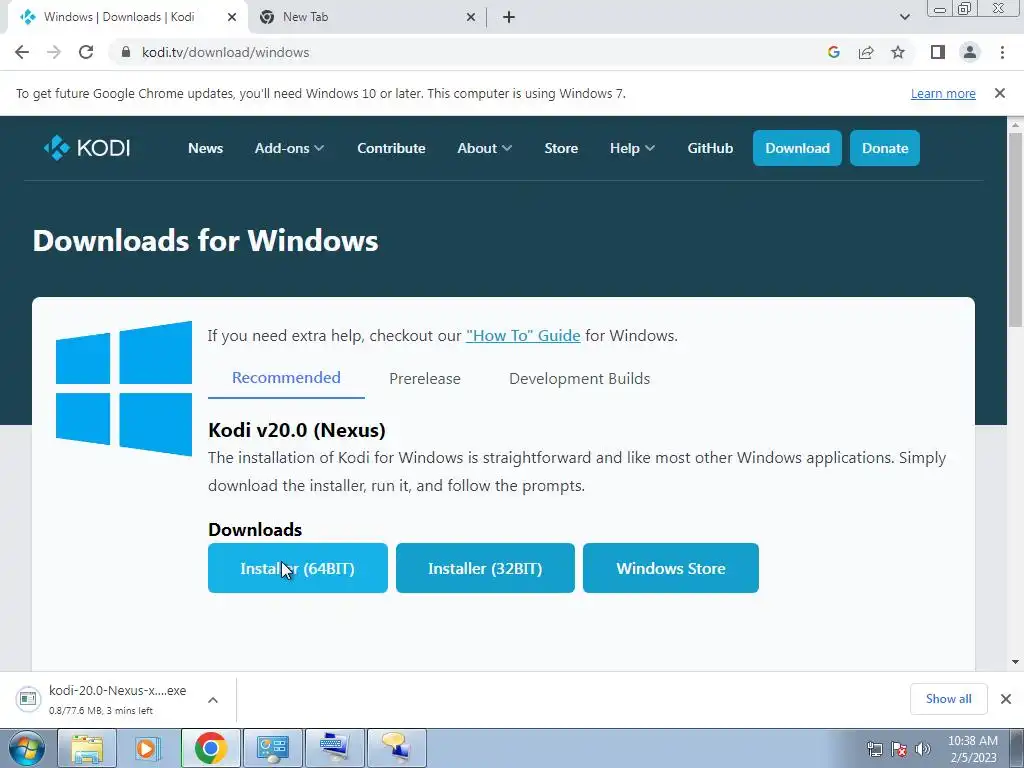The width and height of the screenshot is (1024, 768).
Task: Open the "How To" Guide link
Action: pos(523,336)
